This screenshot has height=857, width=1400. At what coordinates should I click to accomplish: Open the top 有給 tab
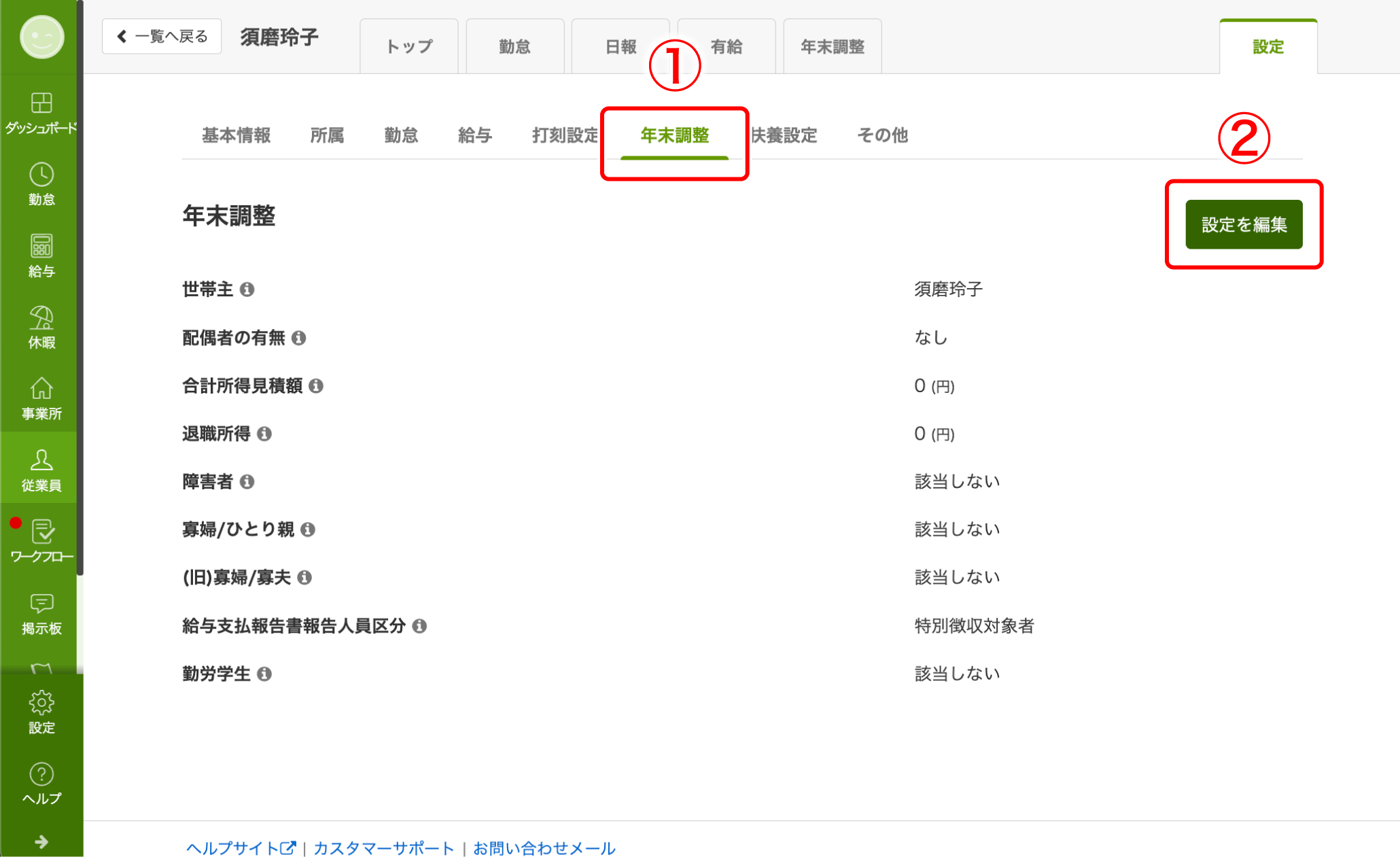click(x=726, y=47)
